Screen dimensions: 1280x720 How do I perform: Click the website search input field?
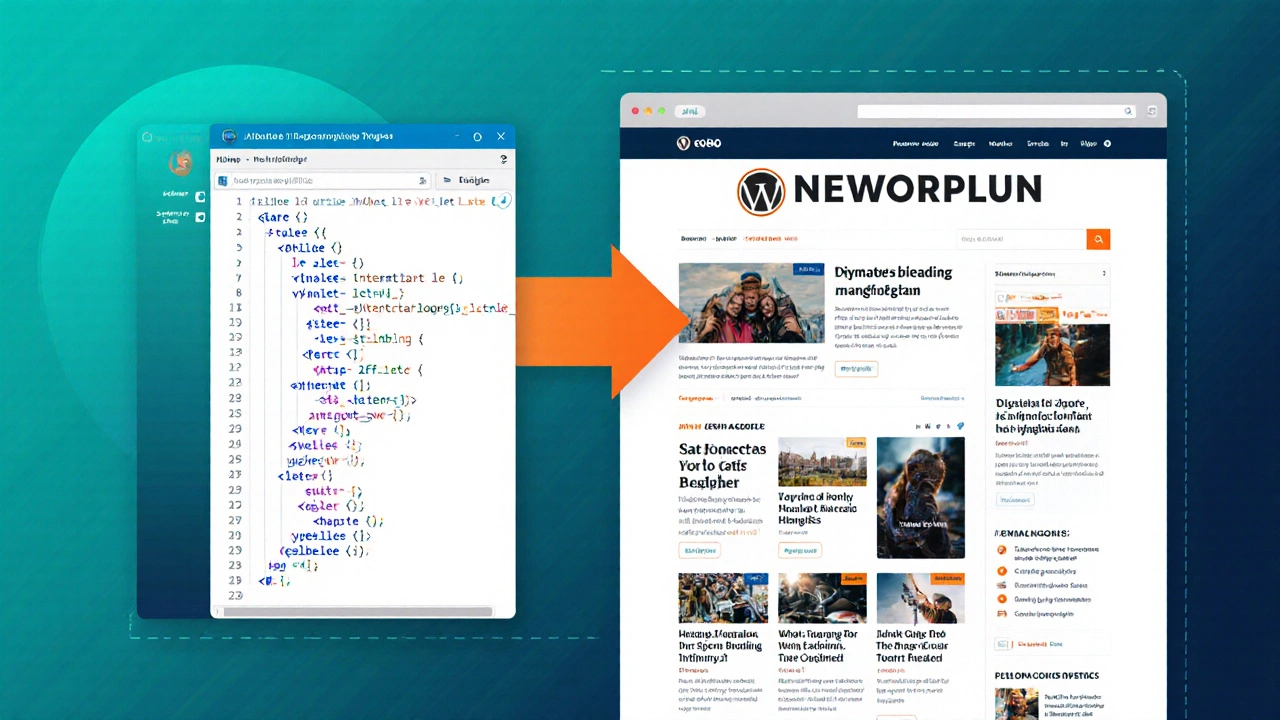click(1020, 239)
